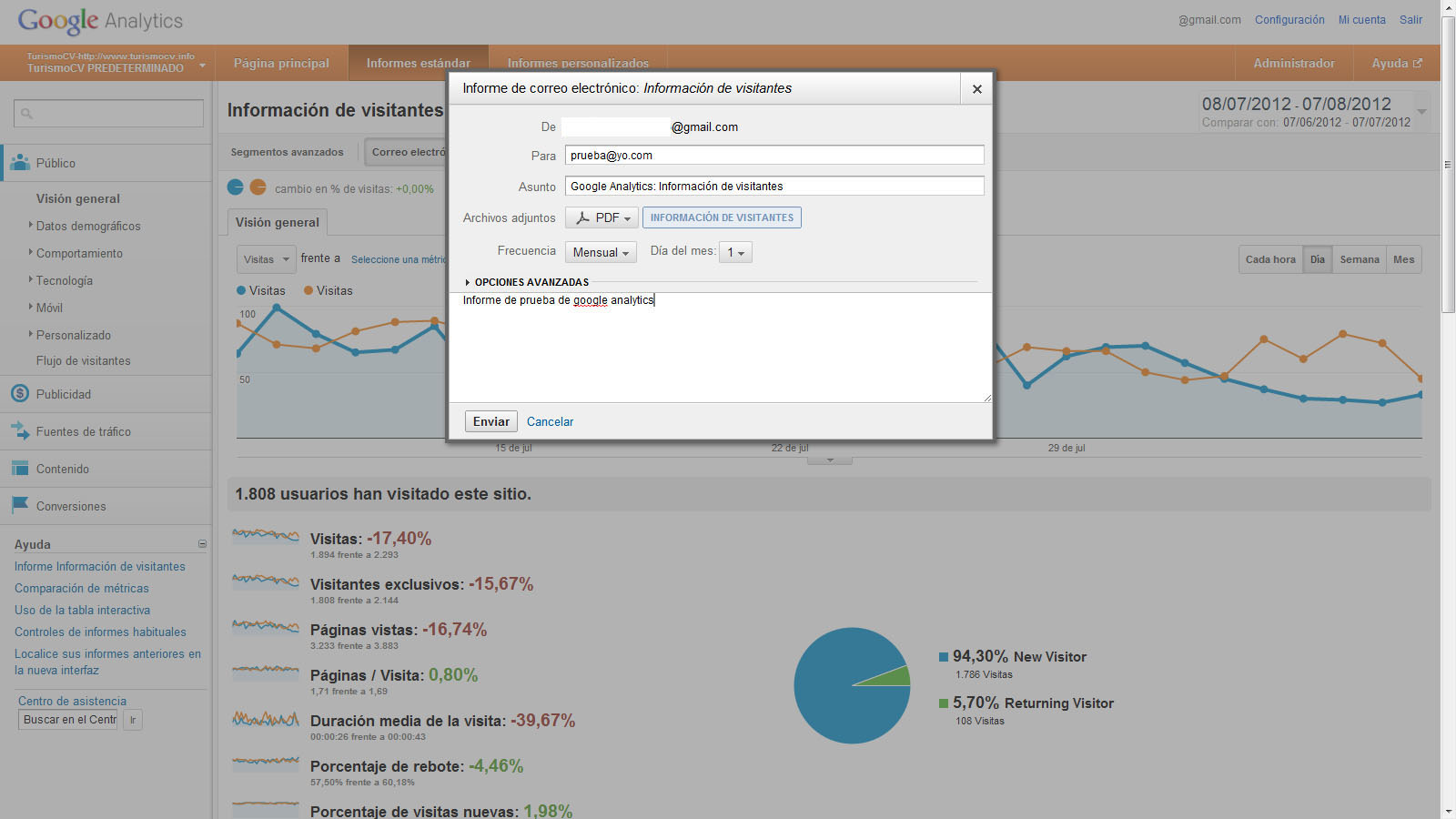Open the Mi cuenta link
The height and width of the screenshot is (819, 1456).
point(1362,20)
